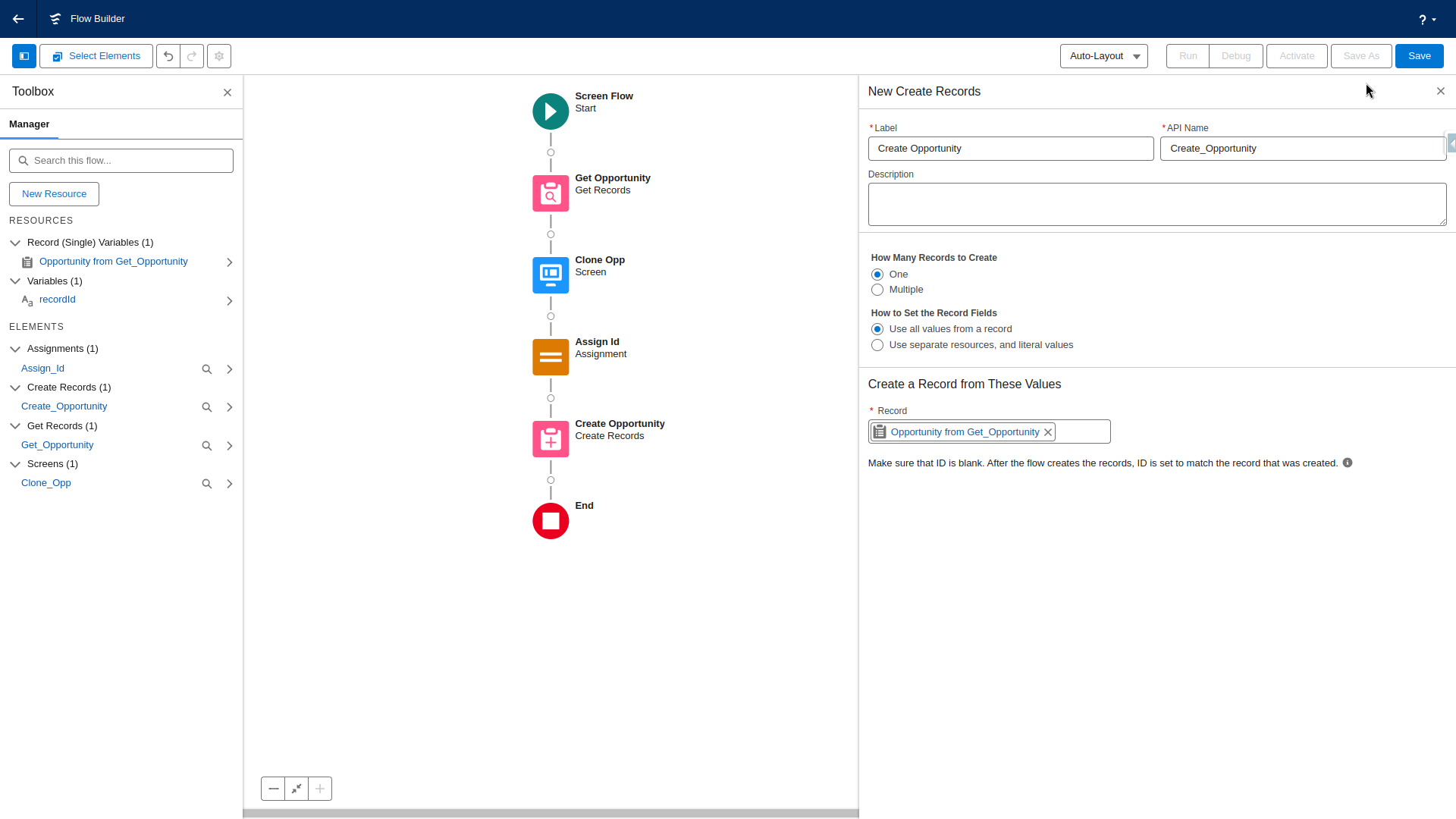Click the red End element icon

551,521
